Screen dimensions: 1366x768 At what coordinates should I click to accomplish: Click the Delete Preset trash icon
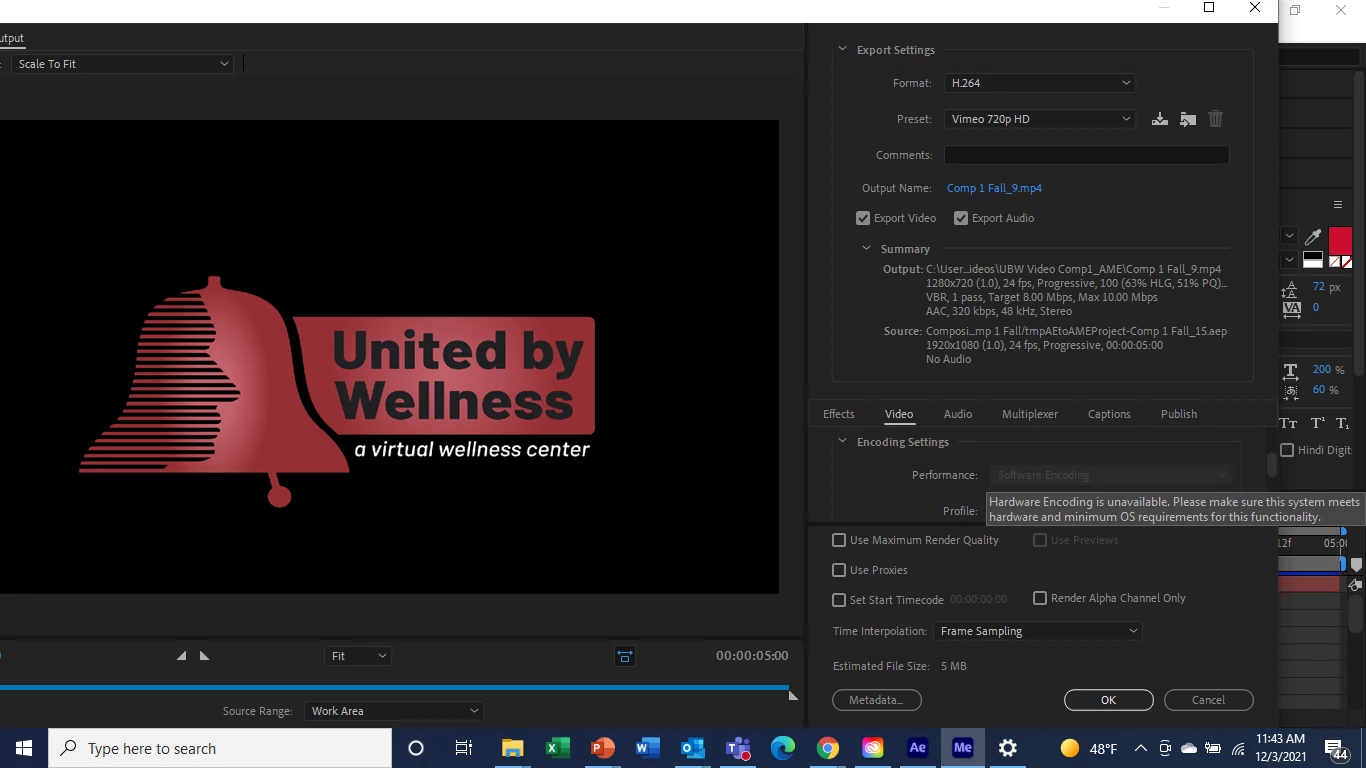tap(1215, 119)
